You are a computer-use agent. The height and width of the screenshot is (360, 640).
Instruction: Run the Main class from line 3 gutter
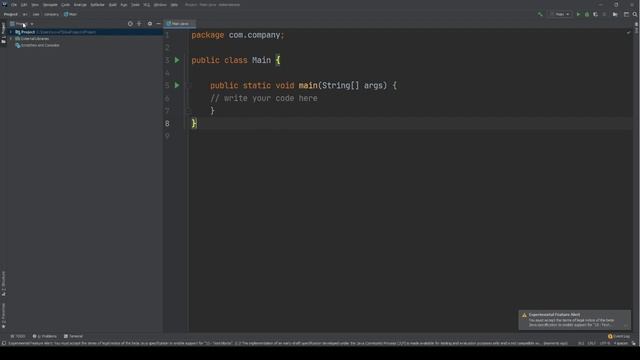177,60
